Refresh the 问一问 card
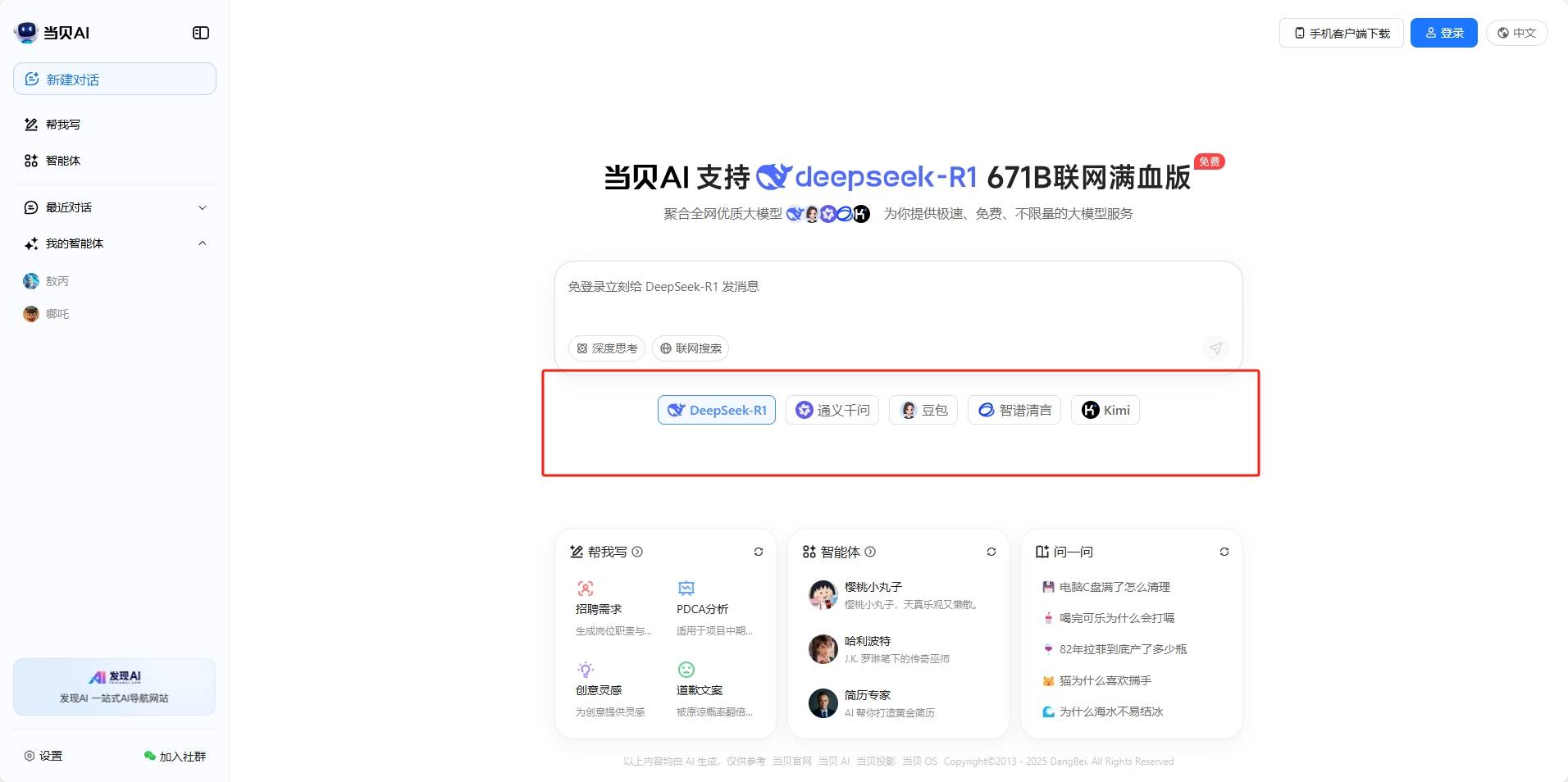1568x782 pixels. 1224,552
